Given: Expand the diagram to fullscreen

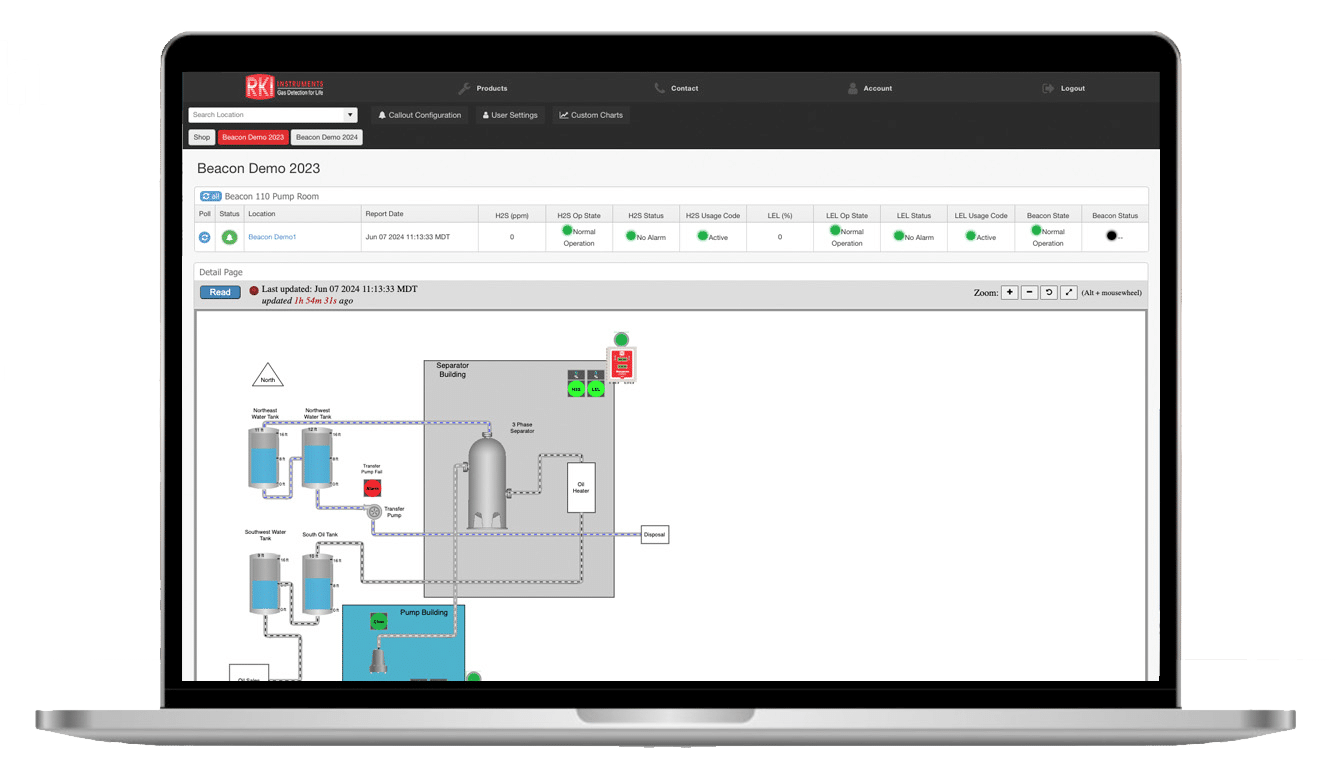Looking at the screenshot, I should pos(1069,292).
